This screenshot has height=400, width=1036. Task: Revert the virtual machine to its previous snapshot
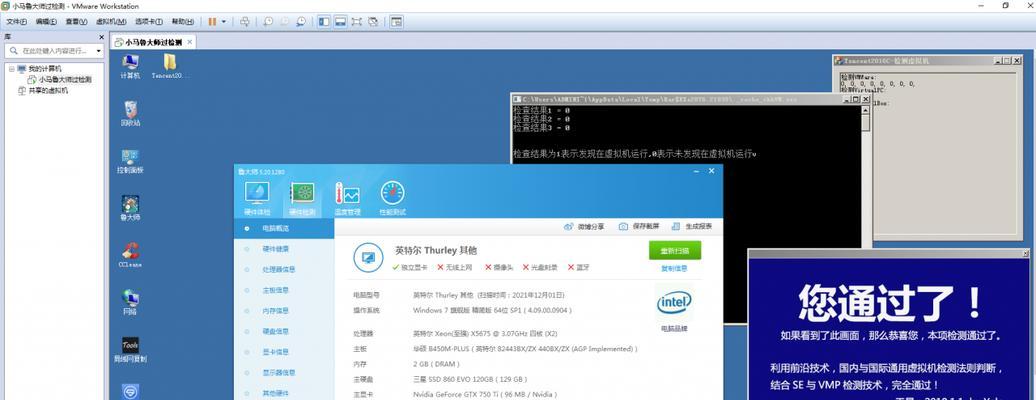tap(284, 22)
